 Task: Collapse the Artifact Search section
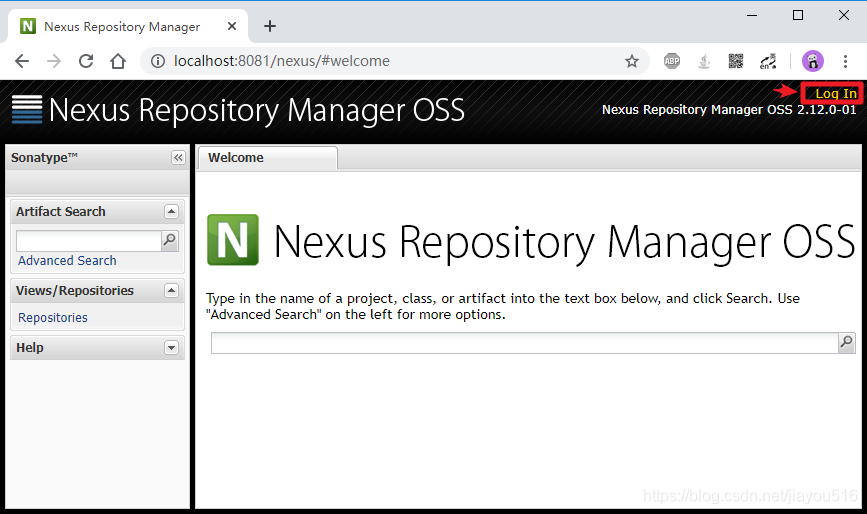click(x=171, y=212)
